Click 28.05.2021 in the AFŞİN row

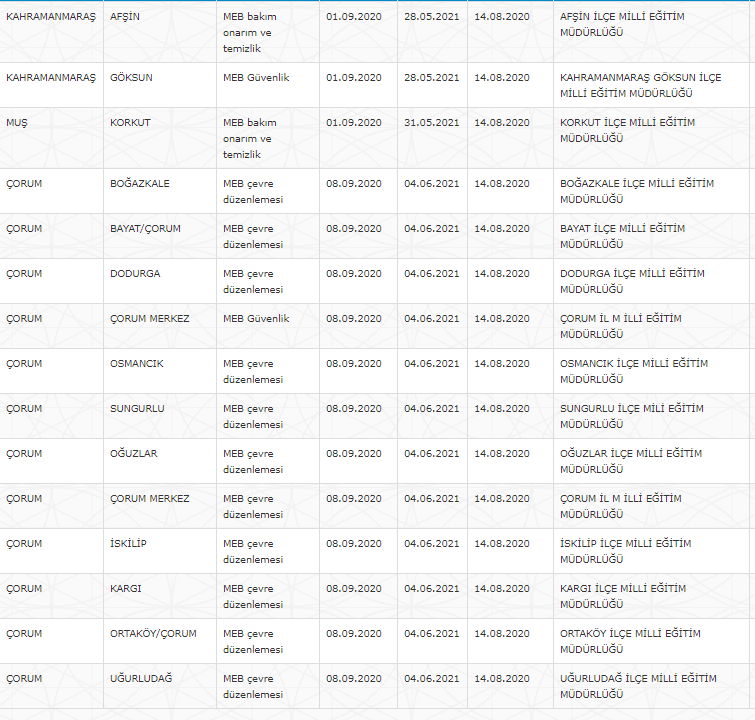click(x=431, y=17)
